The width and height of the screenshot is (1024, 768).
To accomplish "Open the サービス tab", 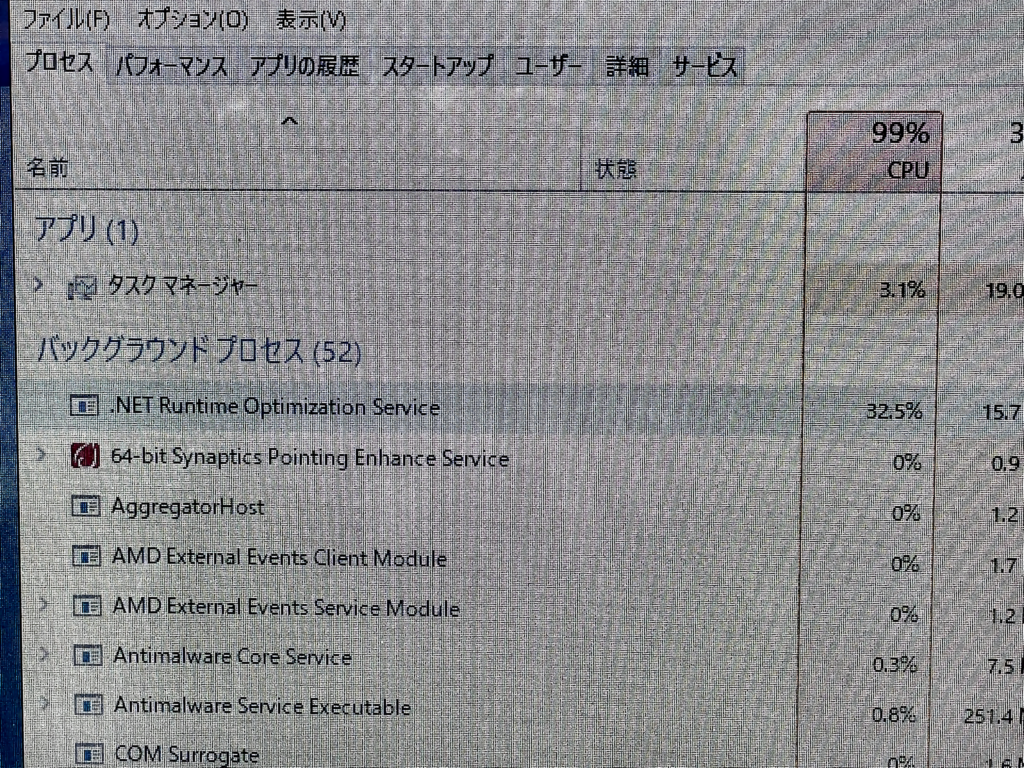I will tap(704, 67).
